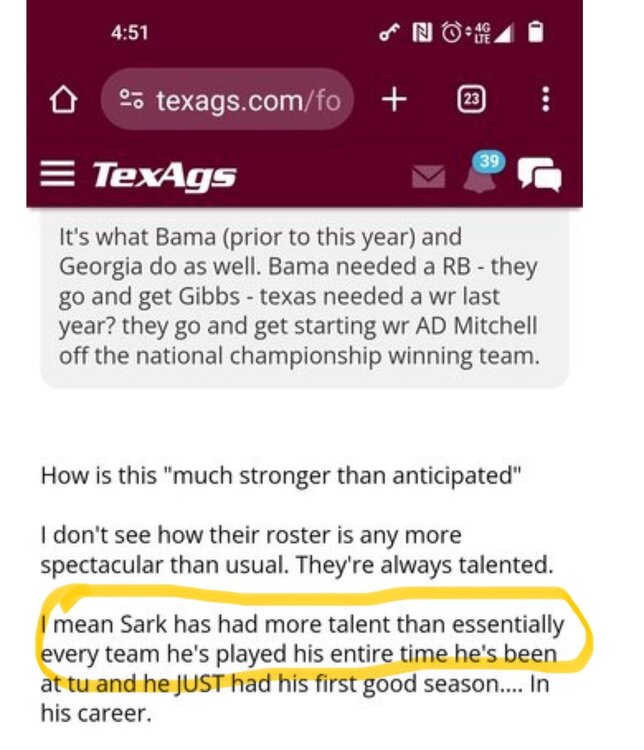Tap the VPN key status icon
This screenshot has width=644, height=750.
tap(388, 33)
